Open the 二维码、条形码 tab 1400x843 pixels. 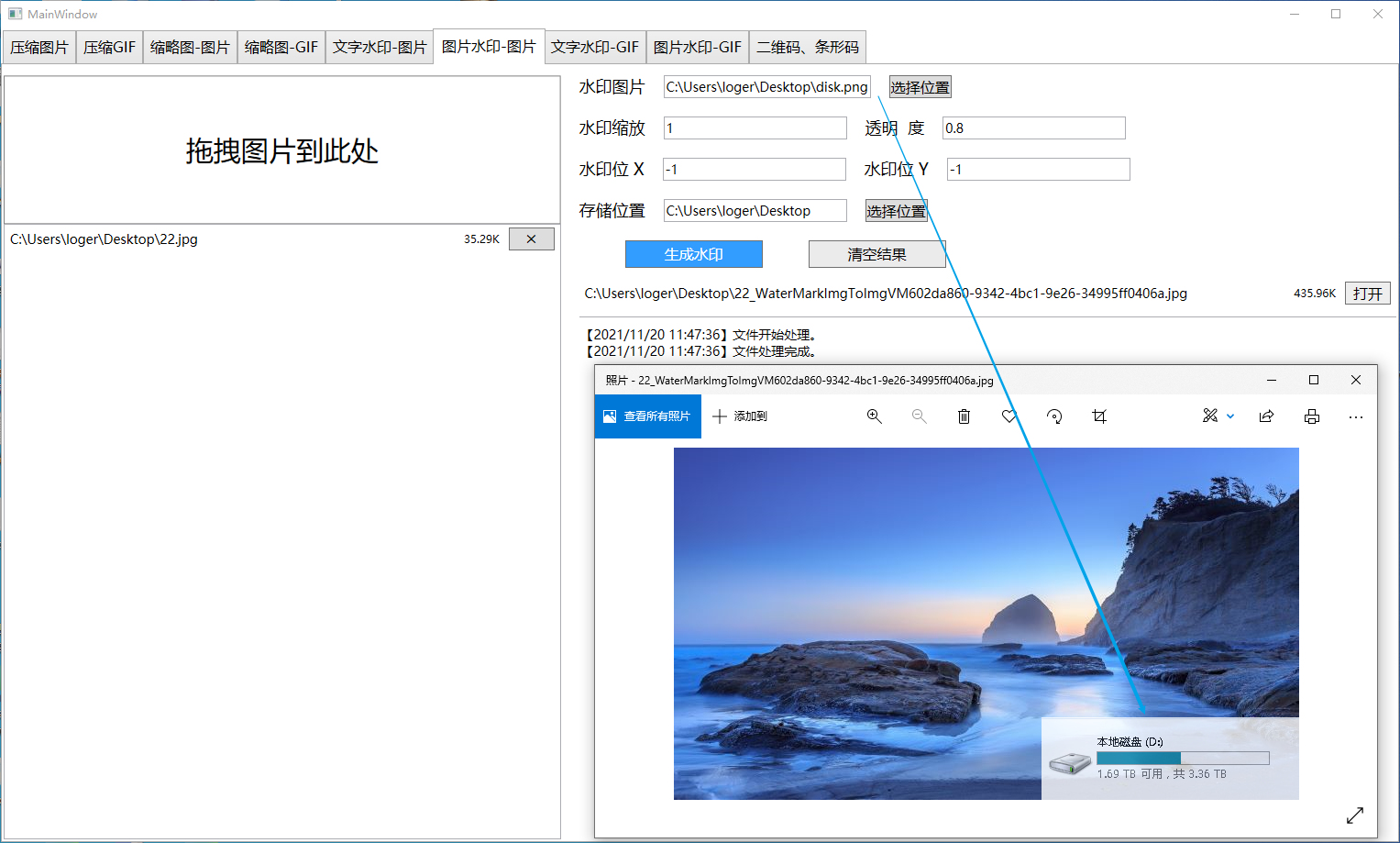tap(808, 47)
